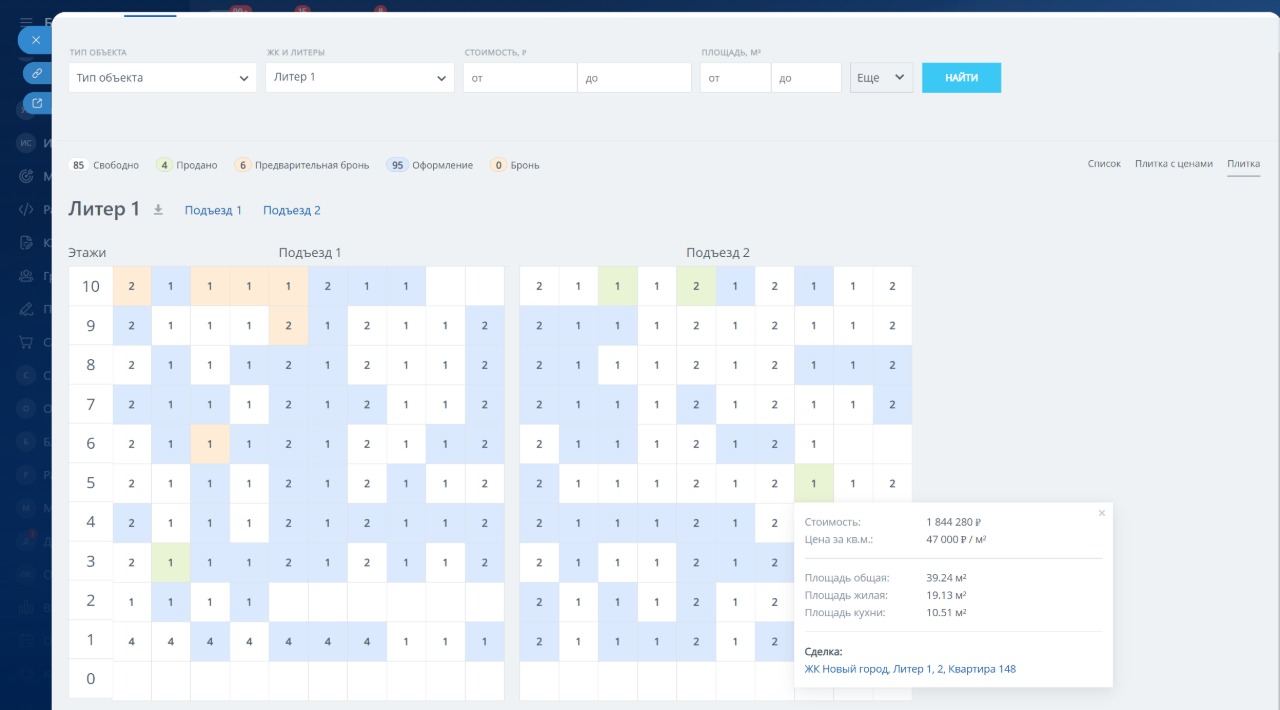Click the document icon in background sidebar
This screenshot has height=710, width=1280.
[27, 242]
